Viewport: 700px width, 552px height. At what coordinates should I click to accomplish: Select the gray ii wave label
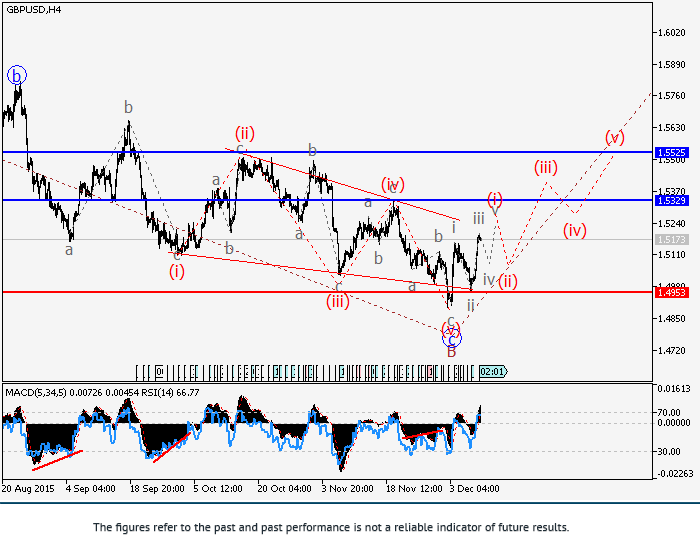[x=471, y=305]
